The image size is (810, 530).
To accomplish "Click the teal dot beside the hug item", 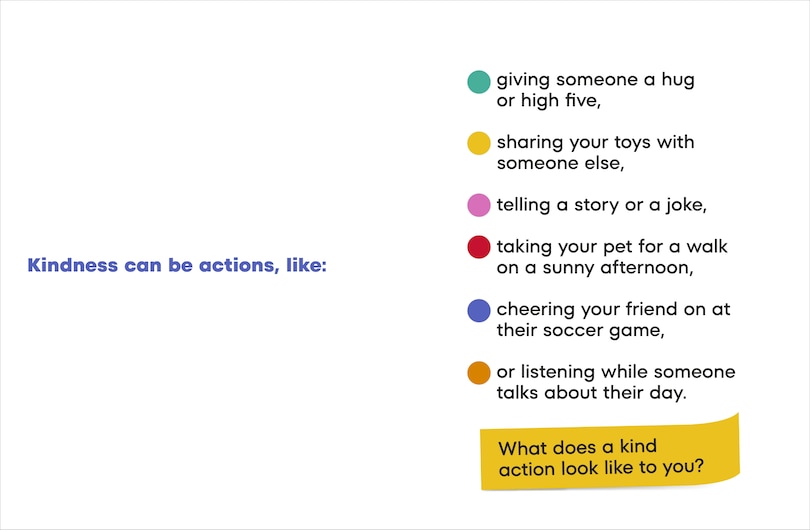I will tap(479, 81).
